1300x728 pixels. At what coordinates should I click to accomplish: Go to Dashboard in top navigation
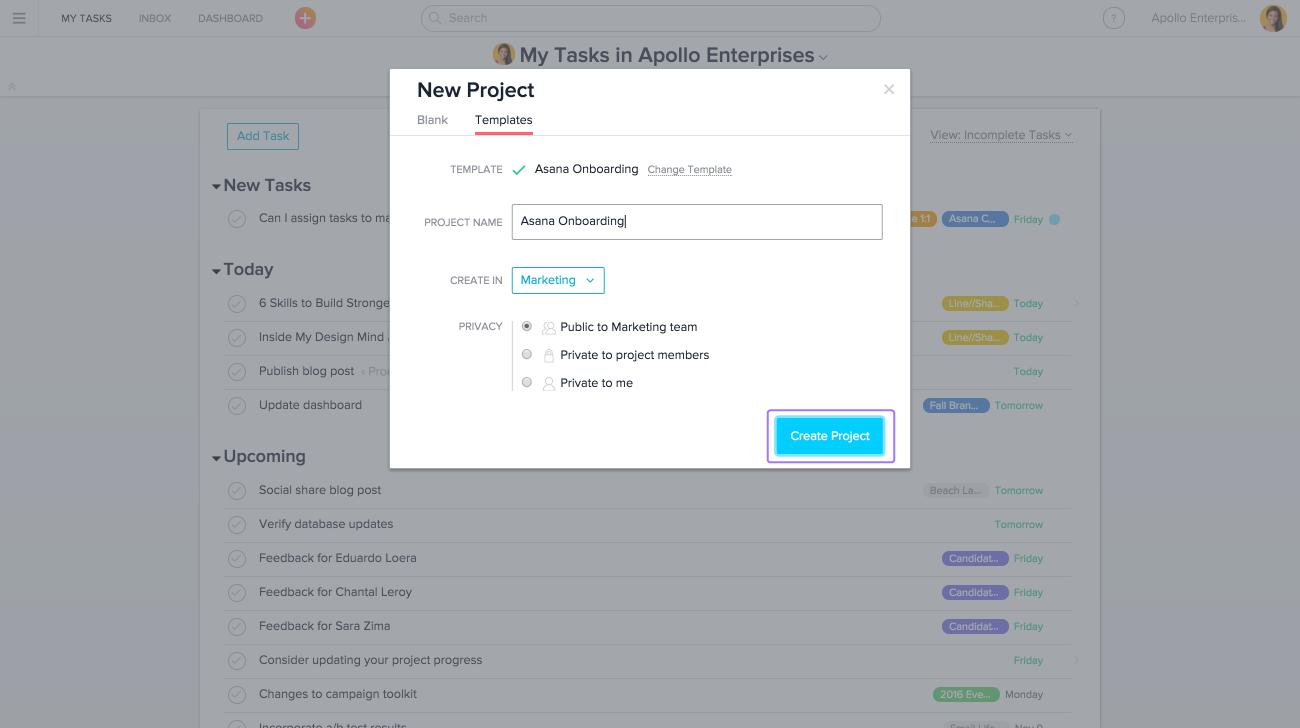(x=230, y=18)
